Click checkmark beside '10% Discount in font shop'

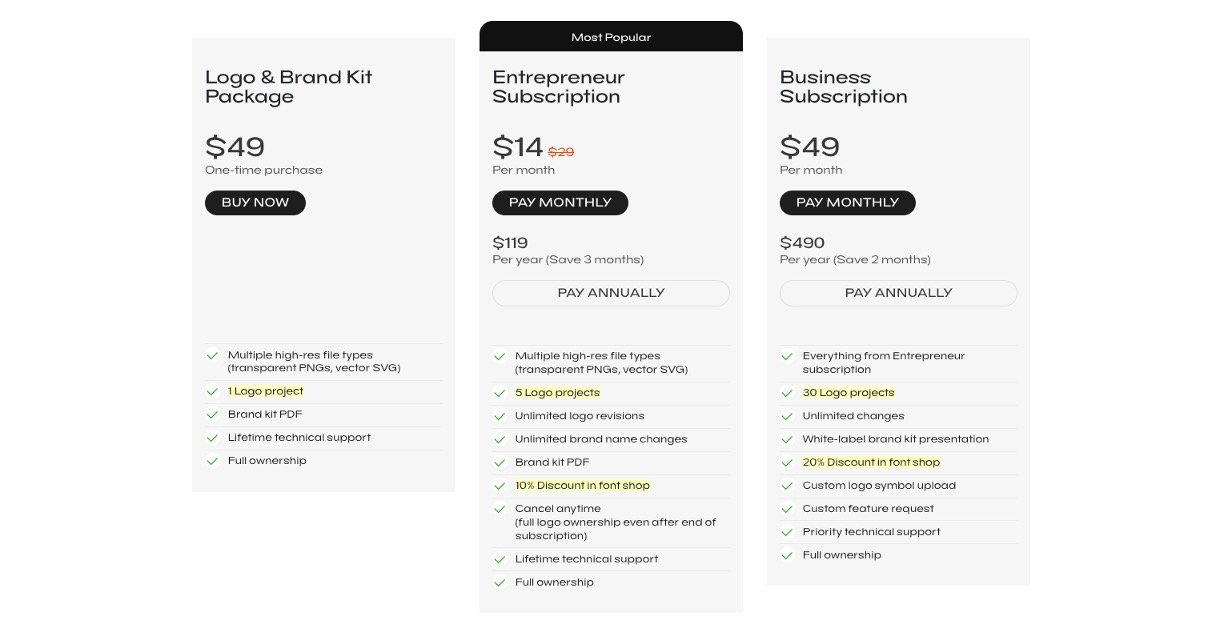499,486
